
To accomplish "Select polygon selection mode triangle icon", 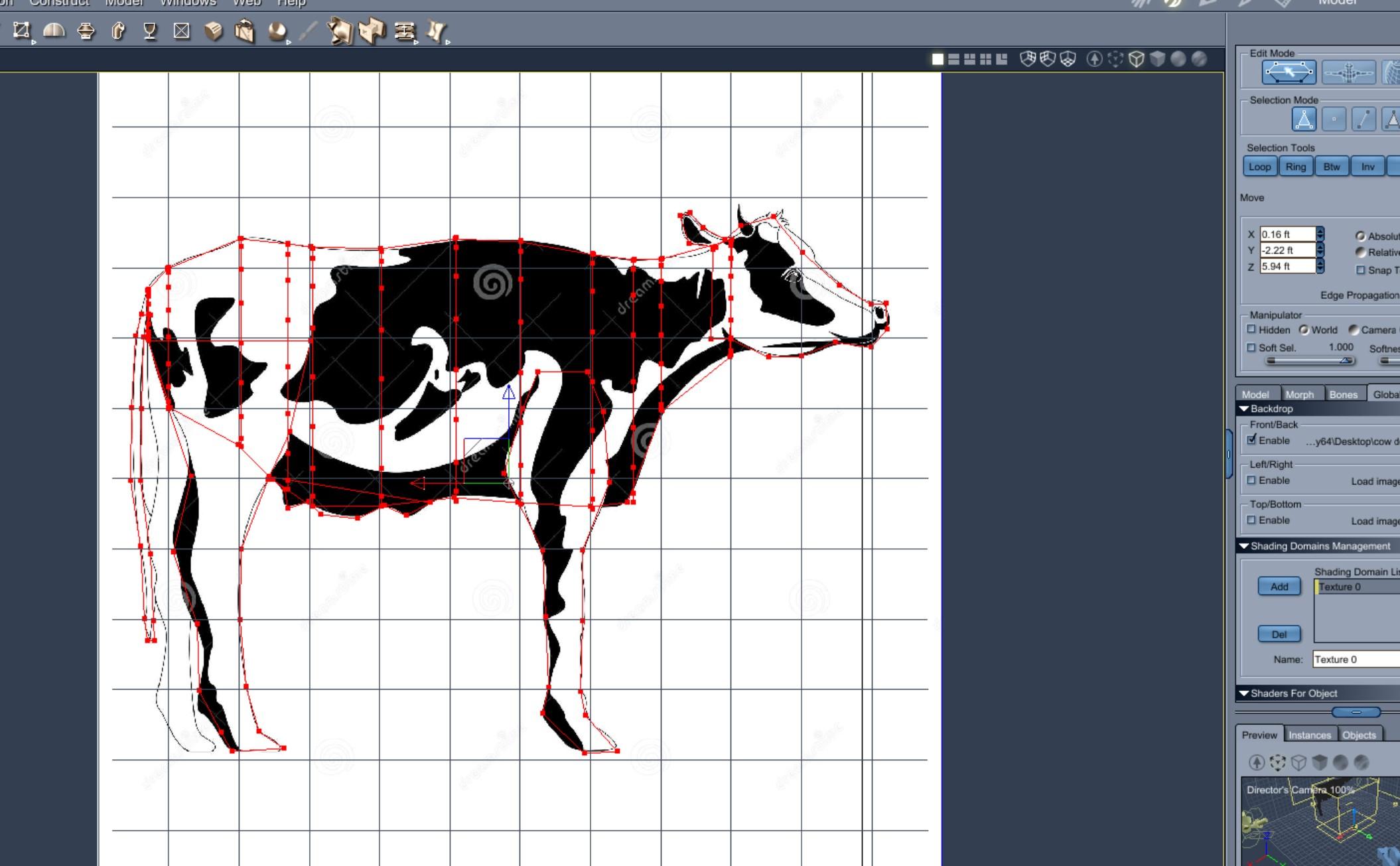I will 1304,119.
